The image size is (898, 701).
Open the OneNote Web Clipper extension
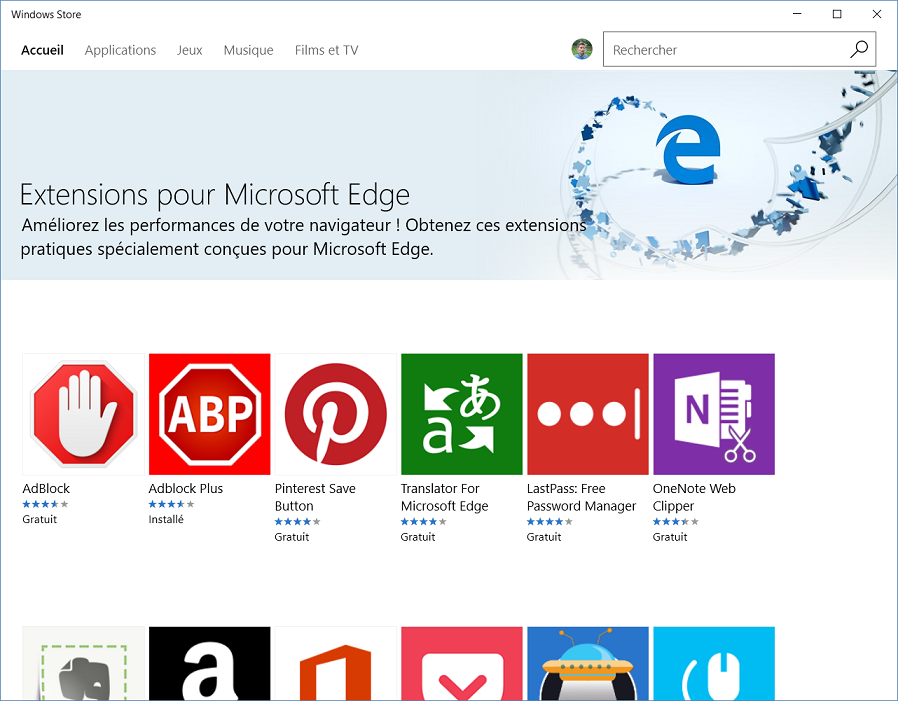point(713,413)
